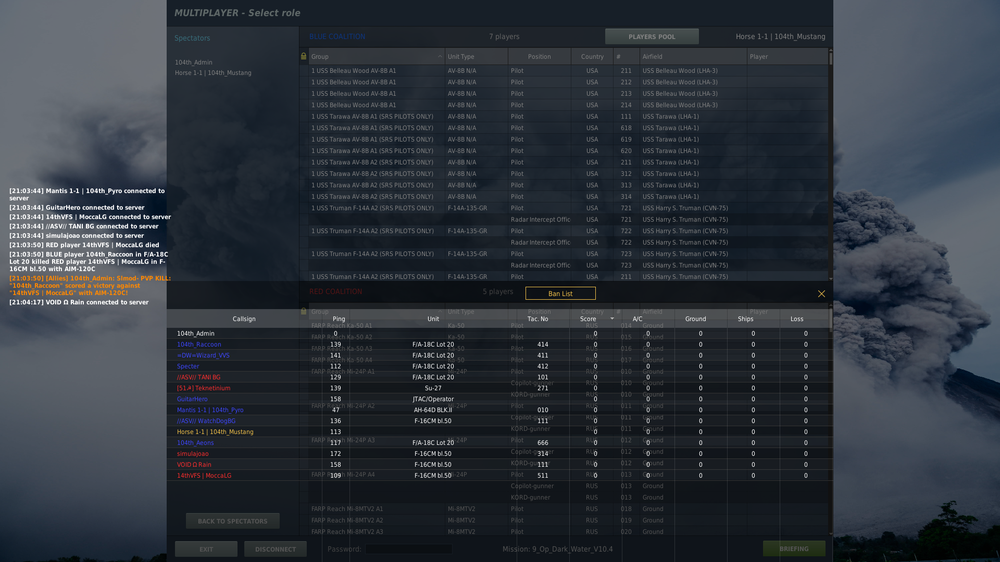Click the Password input field
The image size is (1000, 562).
click(408, 549)
